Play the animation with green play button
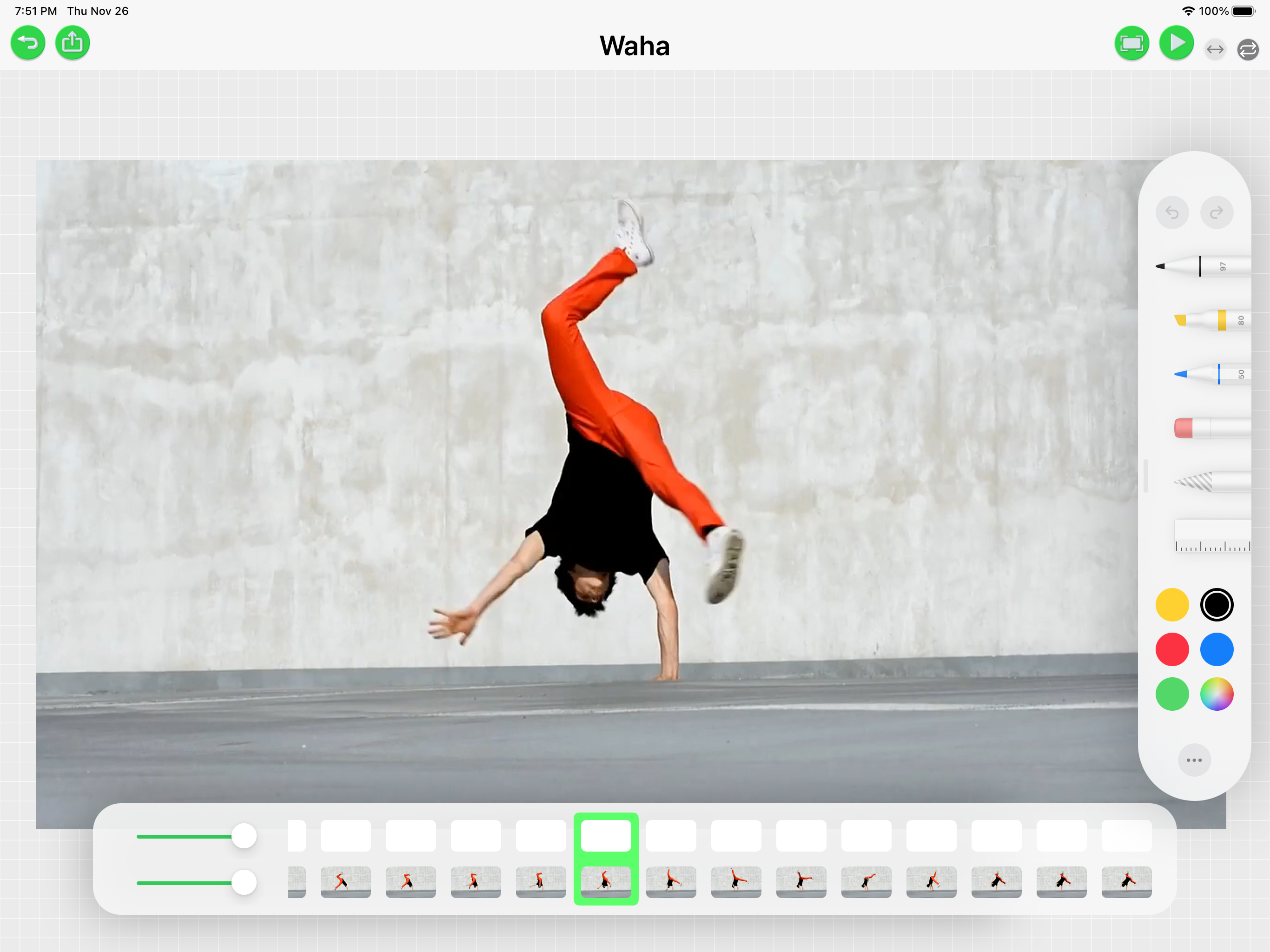This screenshot has height=952, width=1270. pyautogui.click(x=1177, y=43)
